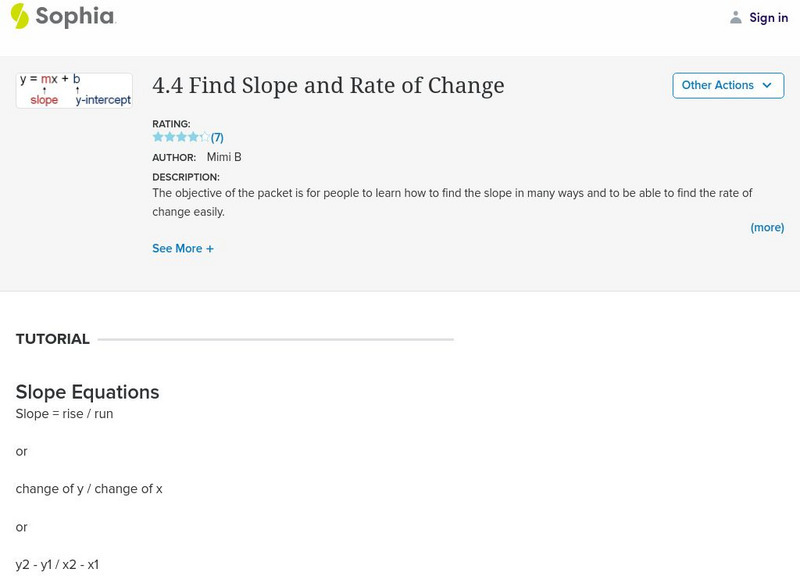Expand description with the (more) link

[x=767, y=228]
